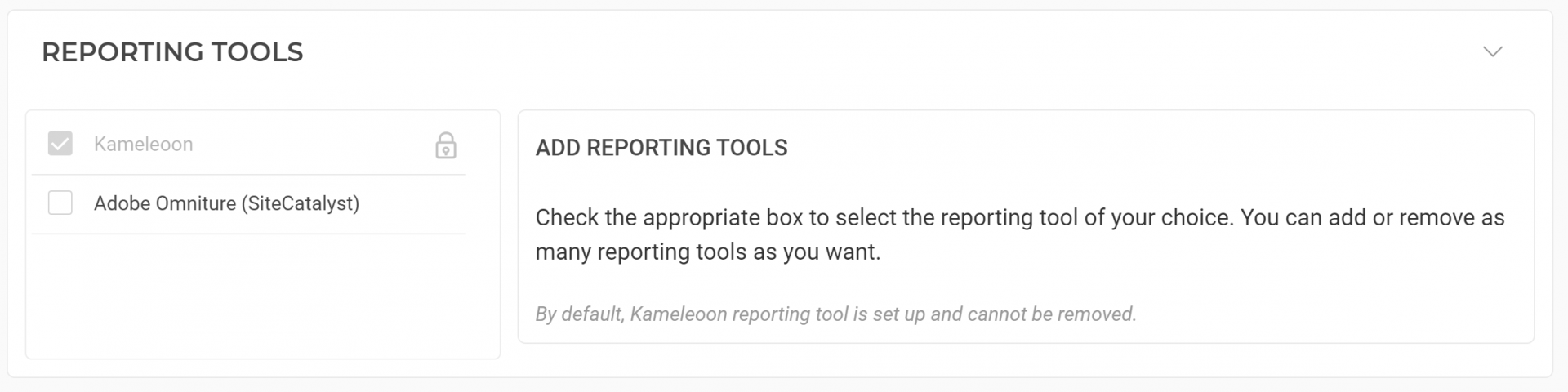Click the gap between Kameleoon label and padlock
The width and height of the screenshot is (1568, 392).
point(313,145)
